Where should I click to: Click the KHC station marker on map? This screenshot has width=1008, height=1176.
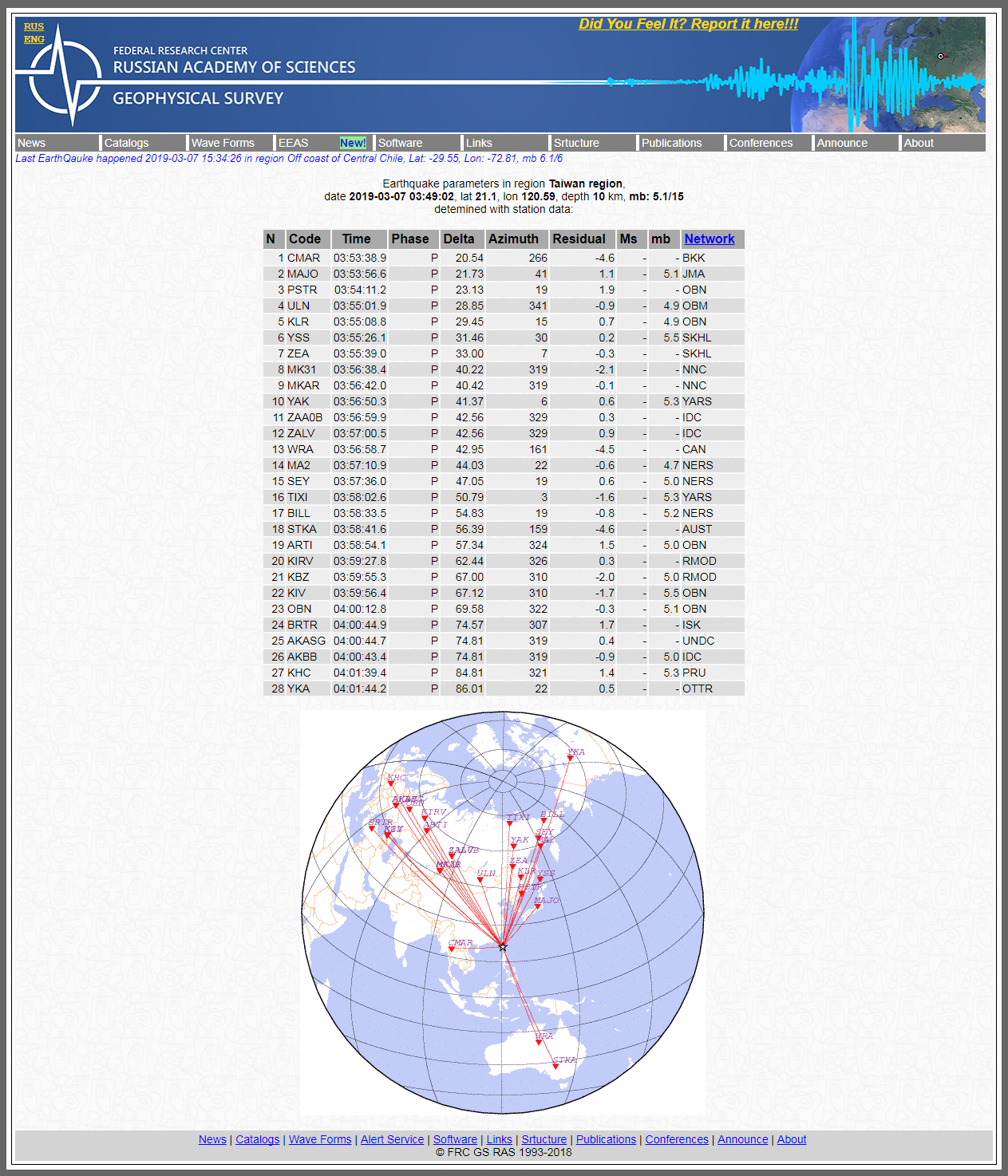[391, 783]
